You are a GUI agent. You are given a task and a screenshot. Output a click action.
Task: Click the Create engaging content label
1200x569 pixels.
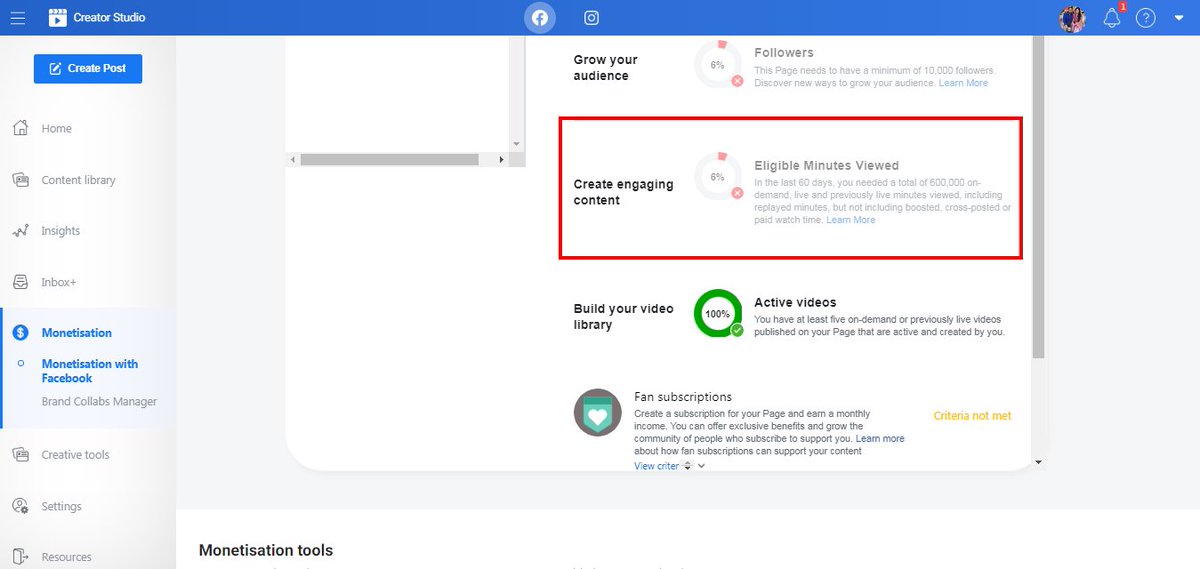(623, 192)
